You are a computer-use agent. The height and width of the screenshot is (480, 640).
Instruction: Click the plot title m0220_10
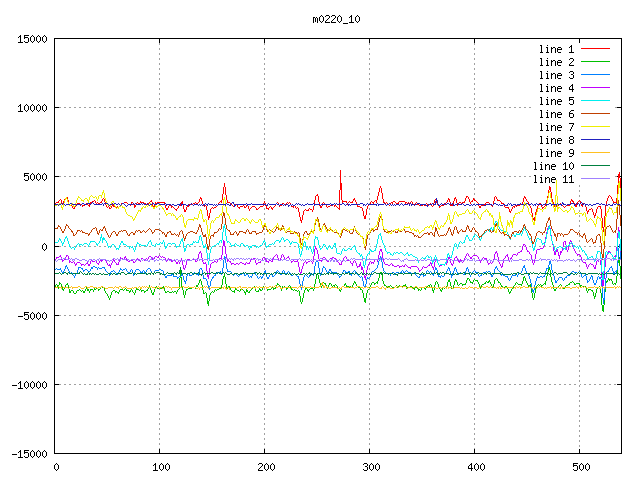pyautogui.click(x=335, y=19)
